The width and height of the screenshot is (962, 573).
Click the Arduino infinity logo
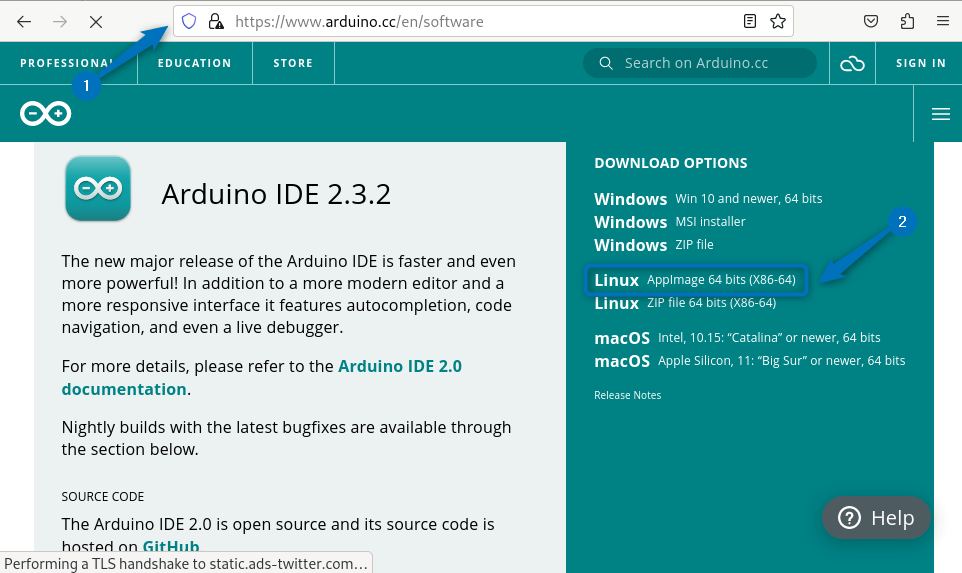[45, 113]
